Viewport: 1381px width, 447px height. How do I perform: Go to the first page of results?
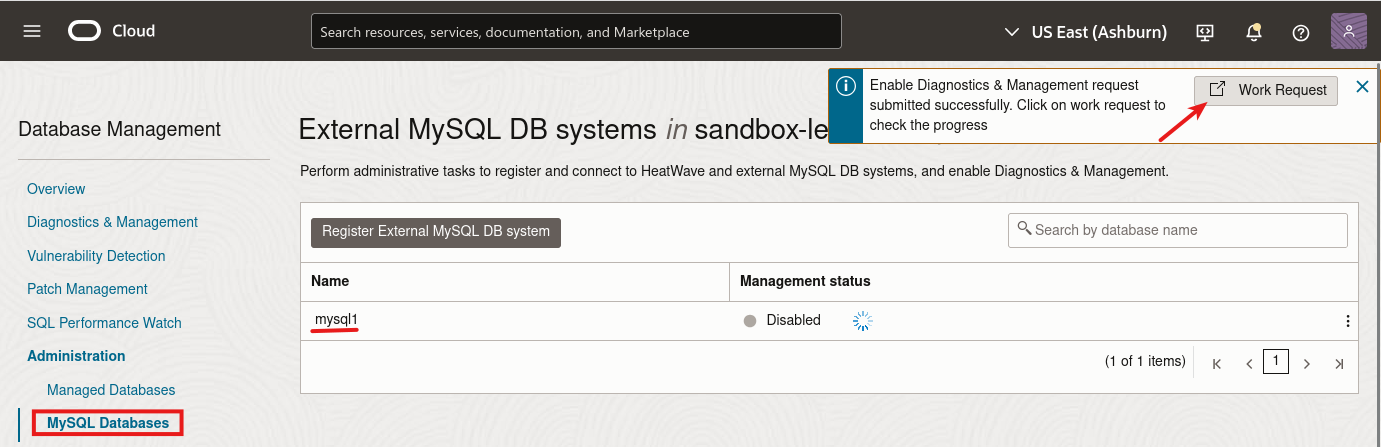[1217, 364]
